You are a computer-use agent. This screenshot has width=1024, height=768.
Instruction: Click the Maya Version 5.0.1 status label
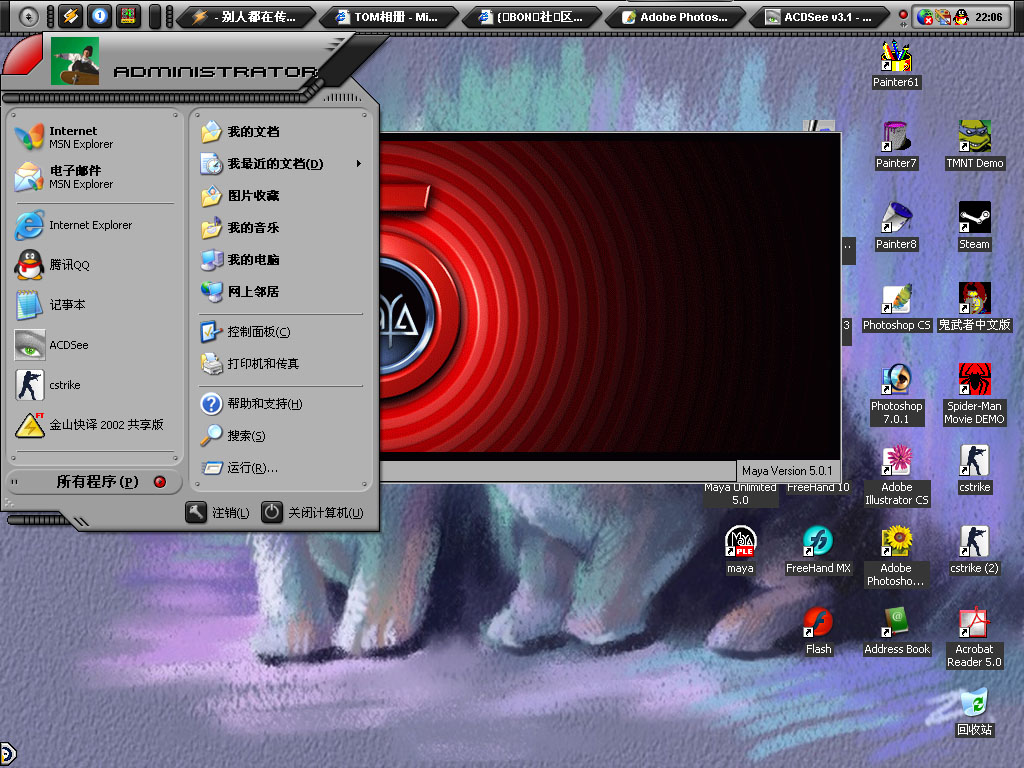787,471
